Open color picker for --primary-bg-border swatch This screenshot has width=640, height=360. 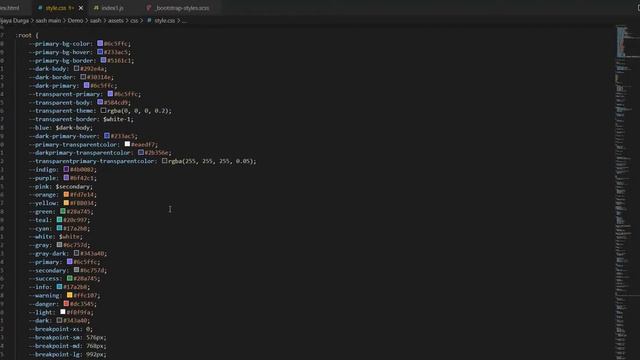click(103, 60)
